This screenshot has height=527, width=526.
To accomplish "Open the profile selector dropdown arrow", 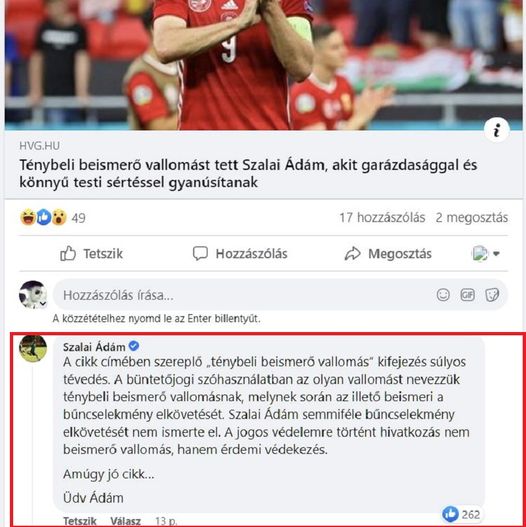I will 496,254.
